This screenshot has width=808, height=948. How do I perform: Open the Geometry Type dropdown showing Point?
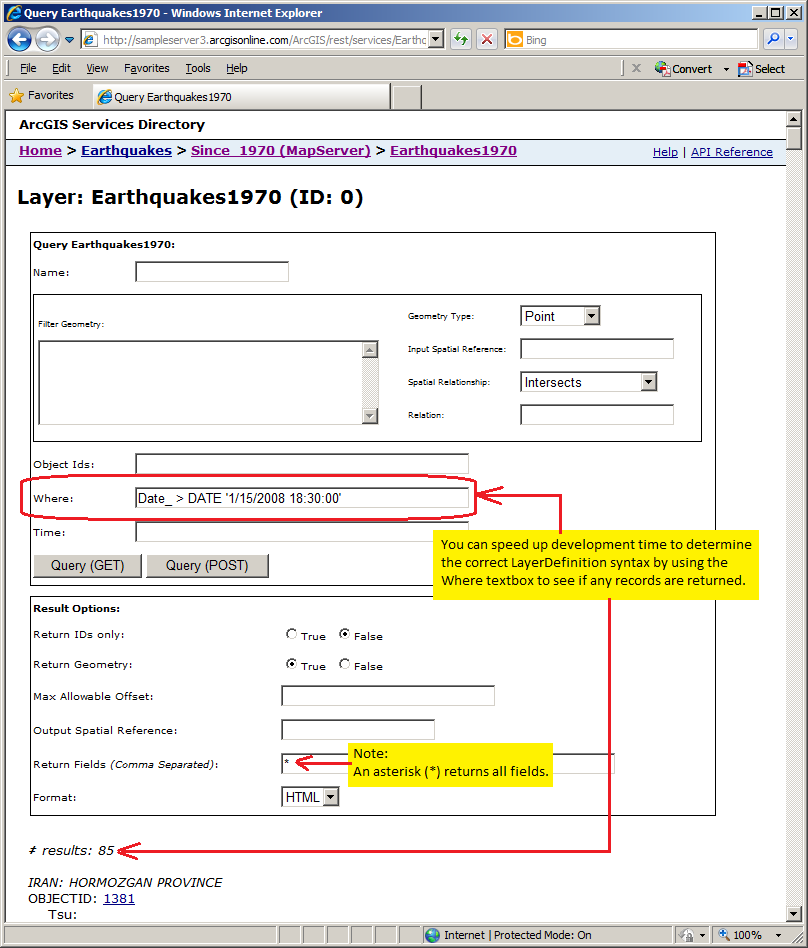pyautogui.click(x=591, y=315)
